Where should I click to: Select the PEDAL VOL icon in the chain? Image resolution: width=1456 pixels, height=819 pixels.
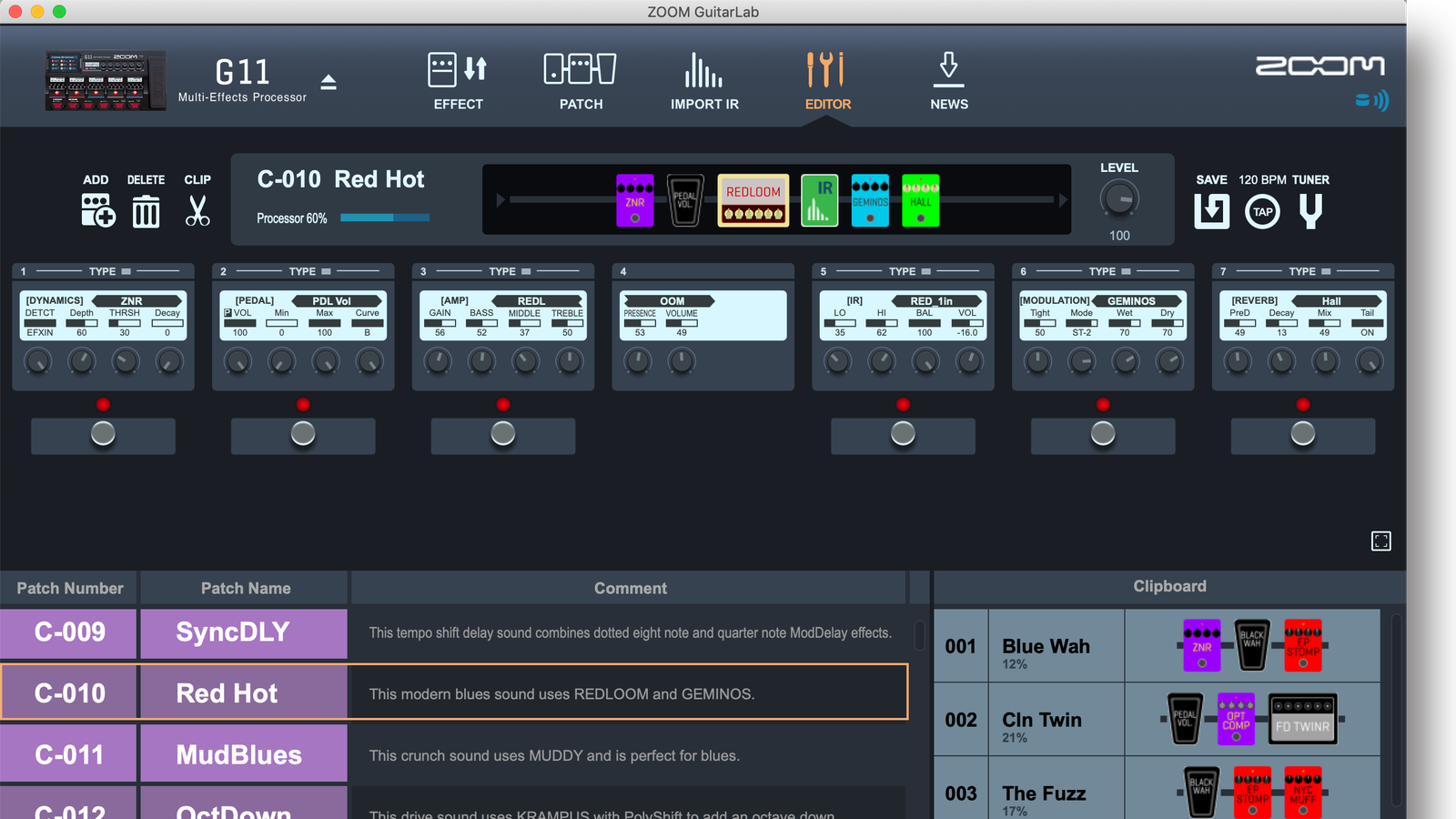click(684, 200)
